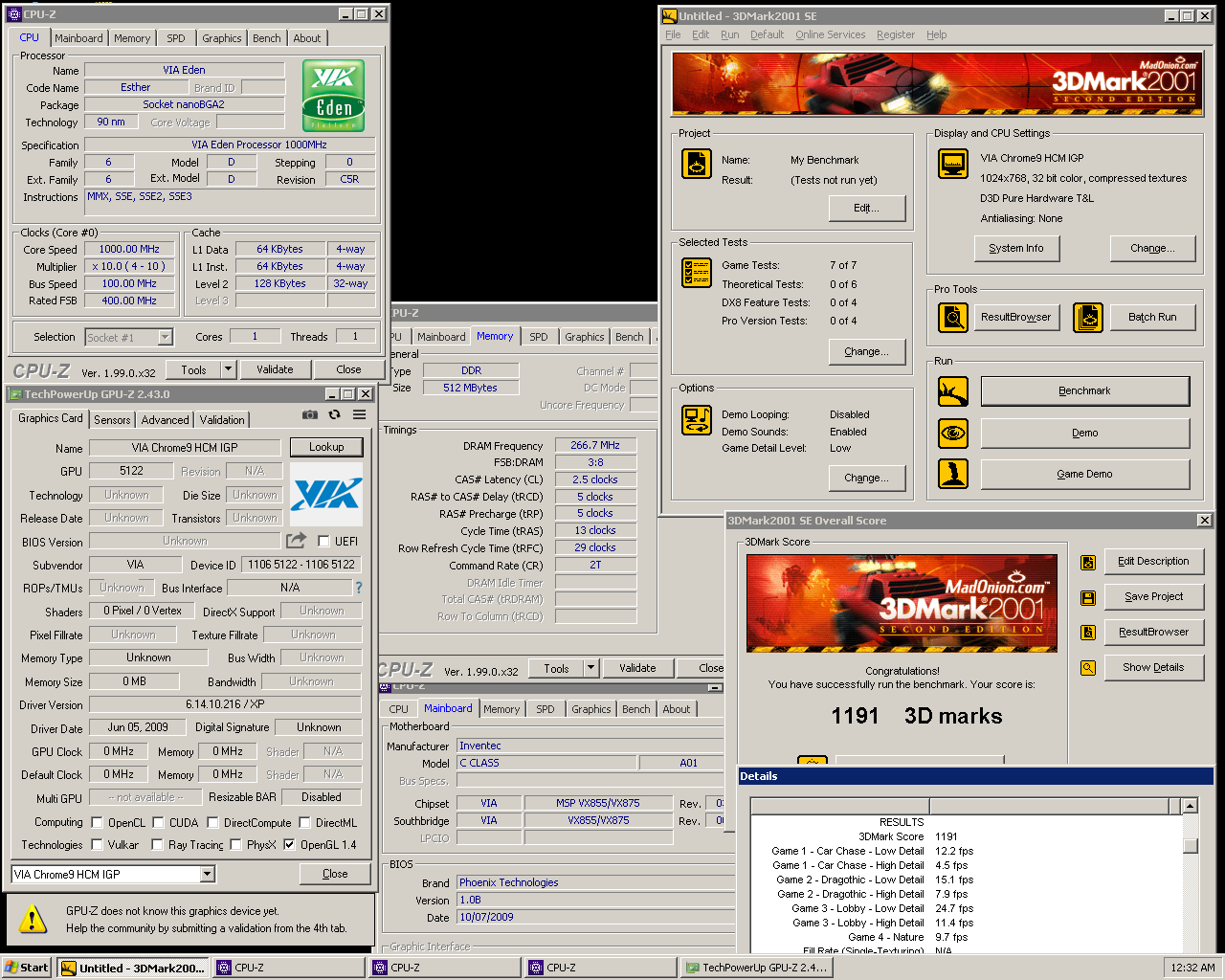Click the CPU-Z title bar icon
The height and width of the screenshot is (980, 1225).
coord(13,14)
